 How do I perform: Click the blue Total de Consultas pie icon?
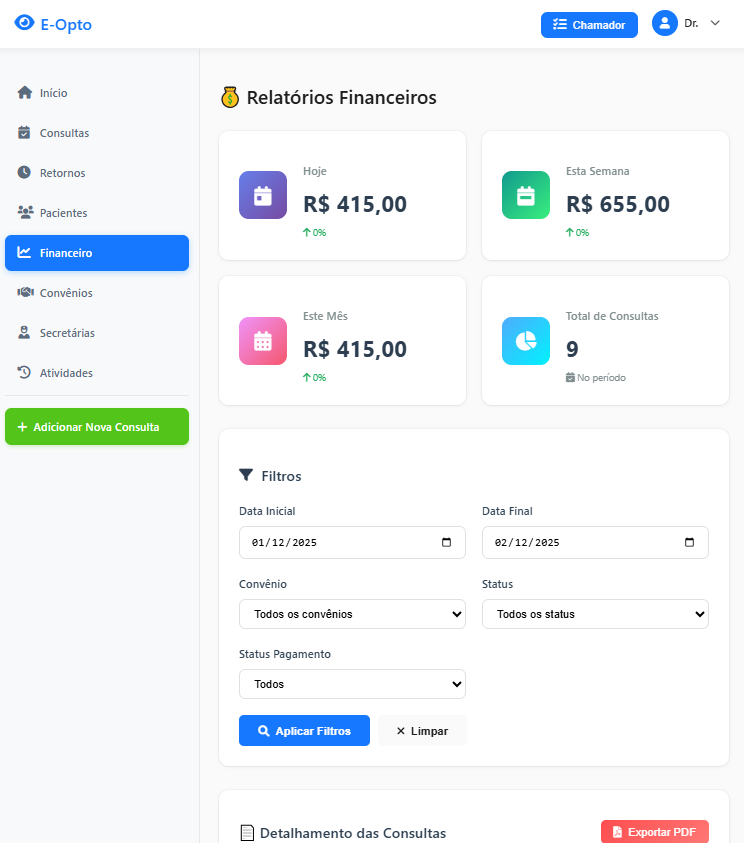pos(526,341)
